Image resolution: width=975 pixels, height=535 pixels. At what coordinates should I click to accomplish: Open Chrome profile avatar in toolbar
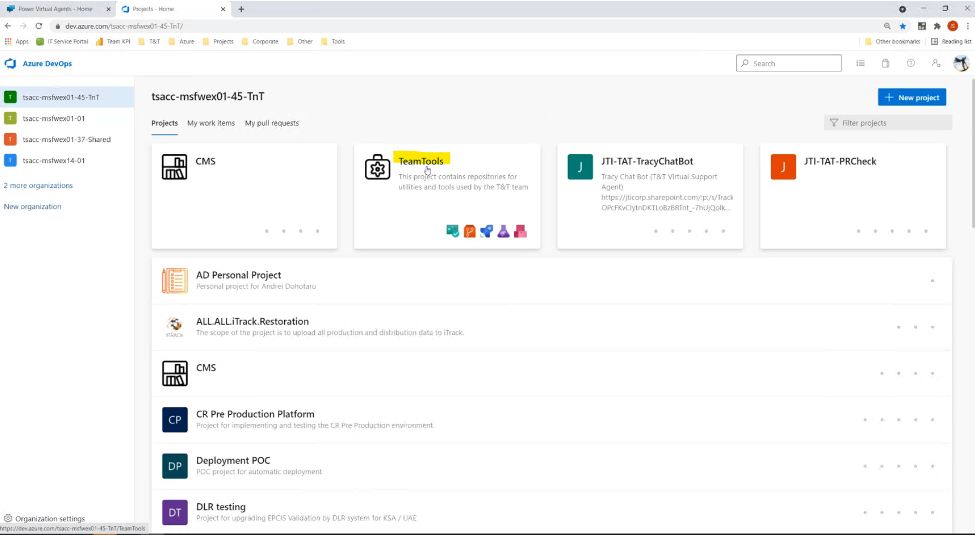pyautogui.click(x=953, y=26)
